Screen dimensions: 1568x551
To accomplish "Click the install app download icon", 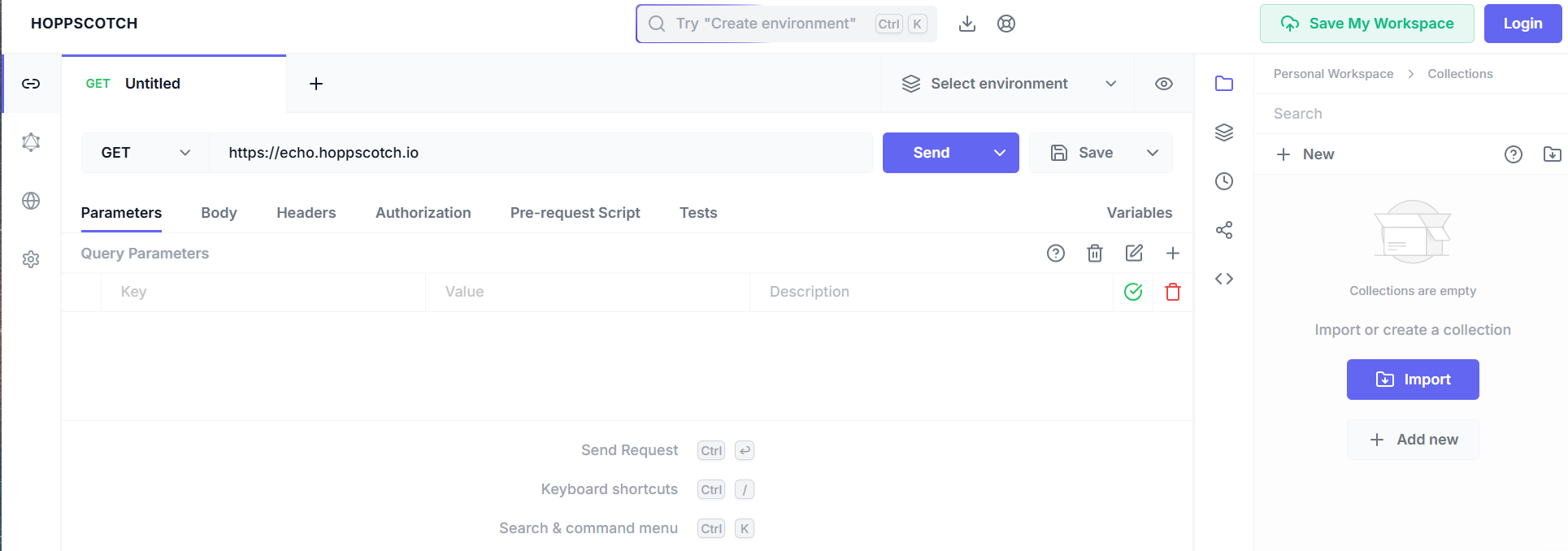I will pyautogui.click(x=967, y=24).
